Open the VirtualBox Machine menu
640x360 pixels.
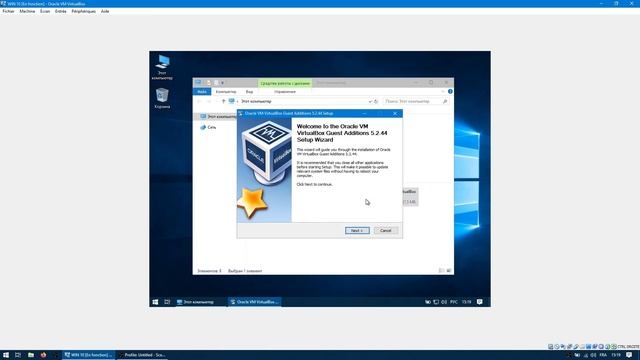(x=27, y=11)
